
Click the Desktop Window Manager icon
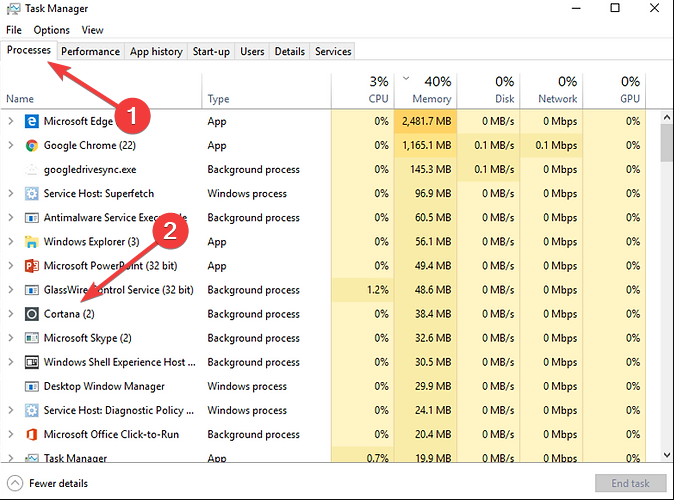tap(31, 386)
